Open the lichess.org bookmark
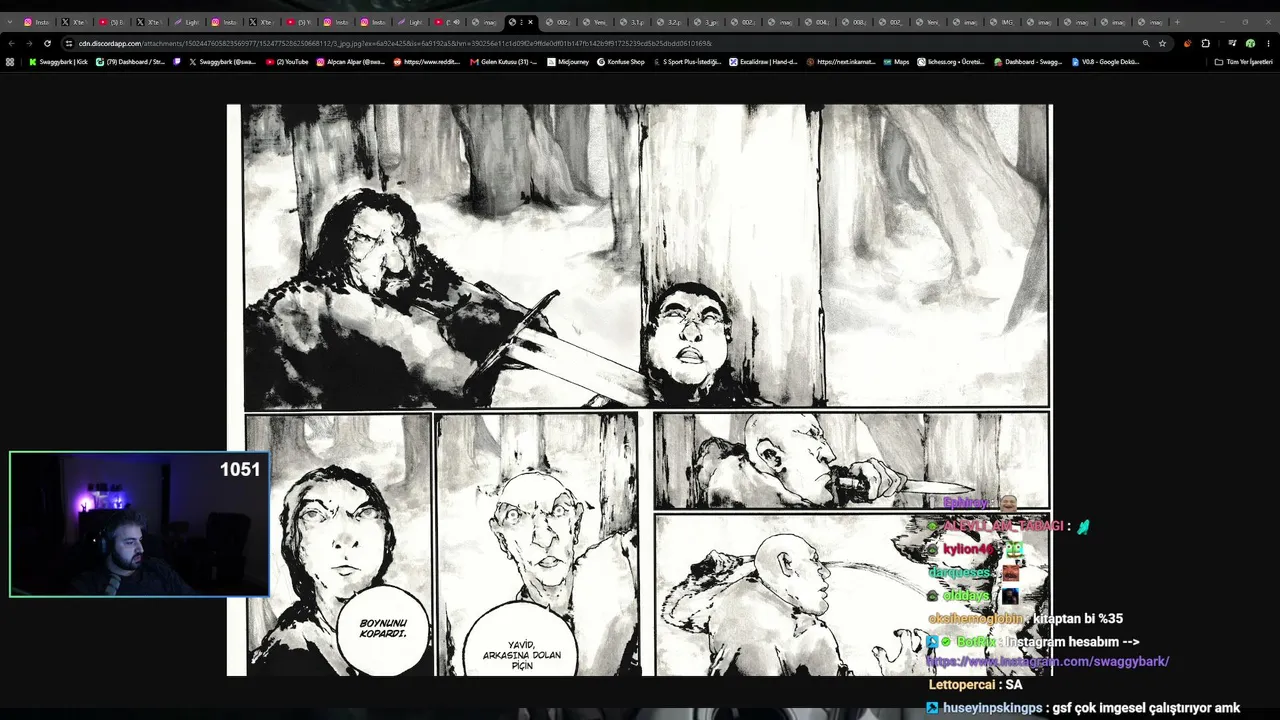Image resolution: width=1280 pixels, height=720 pixels. pos(950,62)
